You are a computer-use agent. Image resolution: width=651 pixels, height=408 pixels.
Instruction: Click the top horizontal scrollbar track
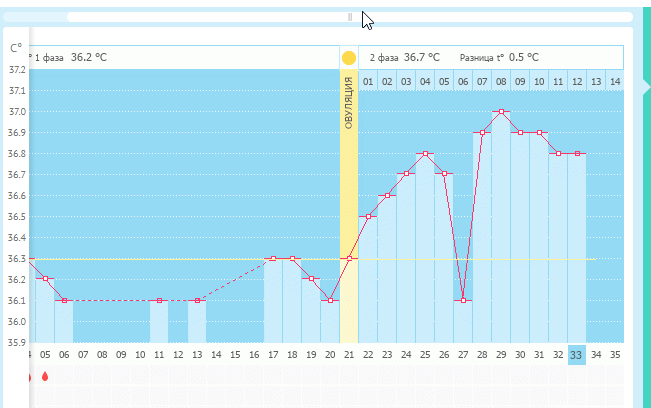(x=200, y=17)
